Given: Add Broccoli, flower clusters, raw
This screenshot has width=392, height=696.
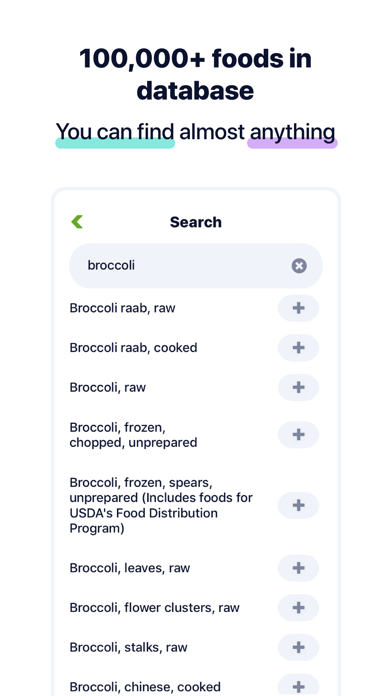Looking at the screenshot, I should tap(298, 608).
